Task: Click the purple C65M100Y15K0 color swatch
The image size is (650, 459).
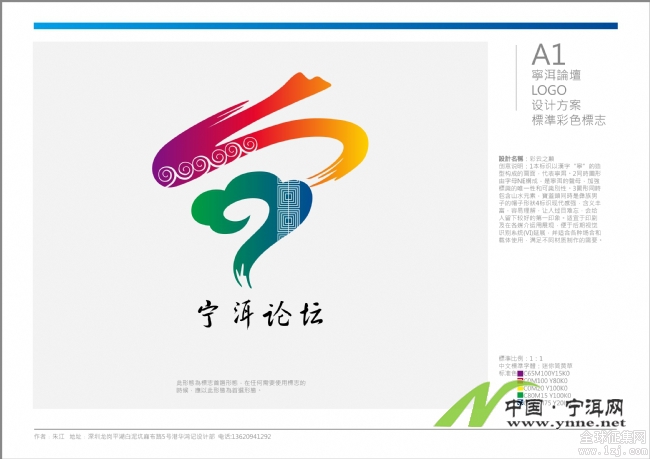Action: point(520,374)
